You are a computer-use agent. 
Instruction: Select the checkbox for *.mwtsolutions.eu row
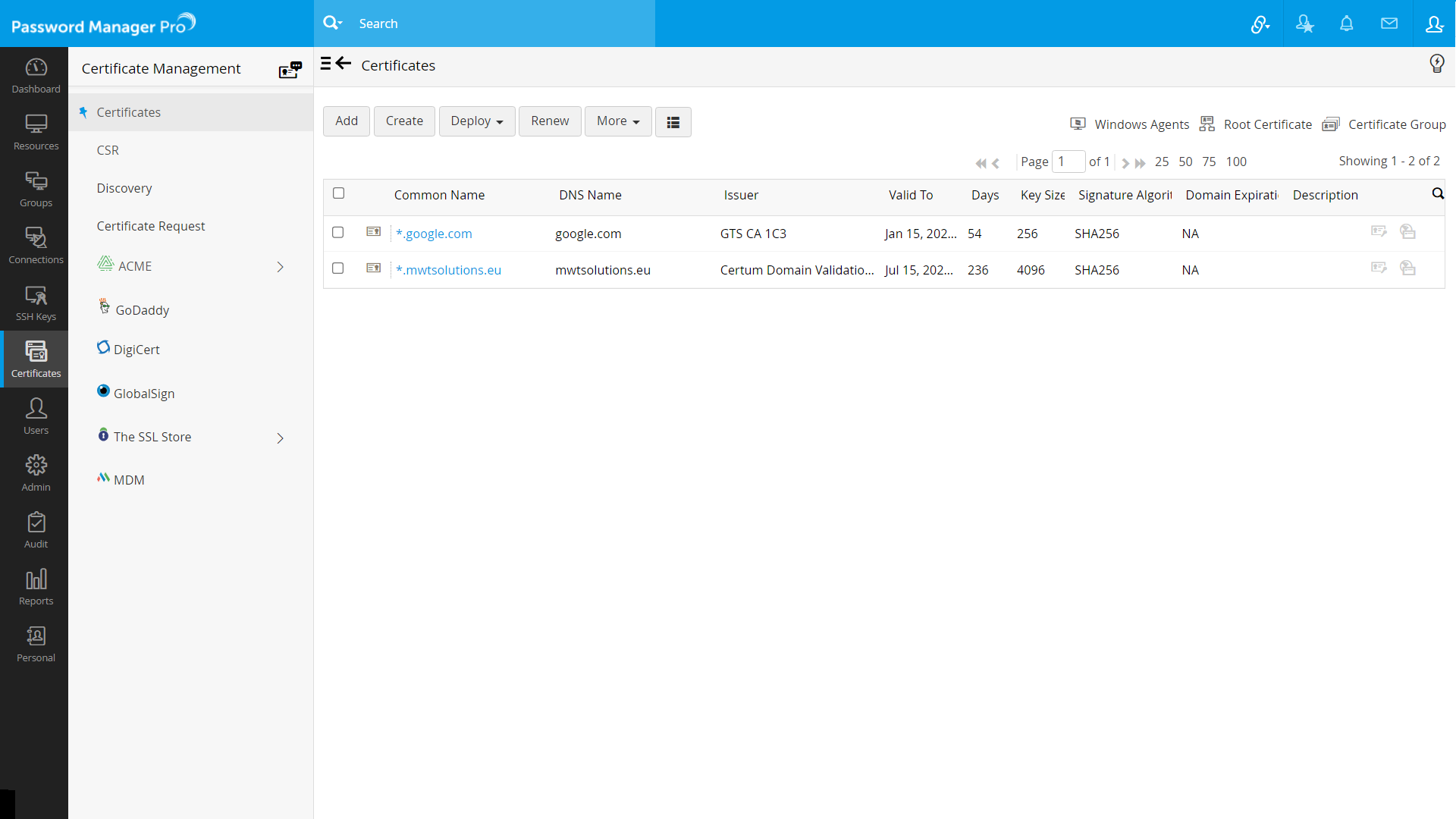337,269
